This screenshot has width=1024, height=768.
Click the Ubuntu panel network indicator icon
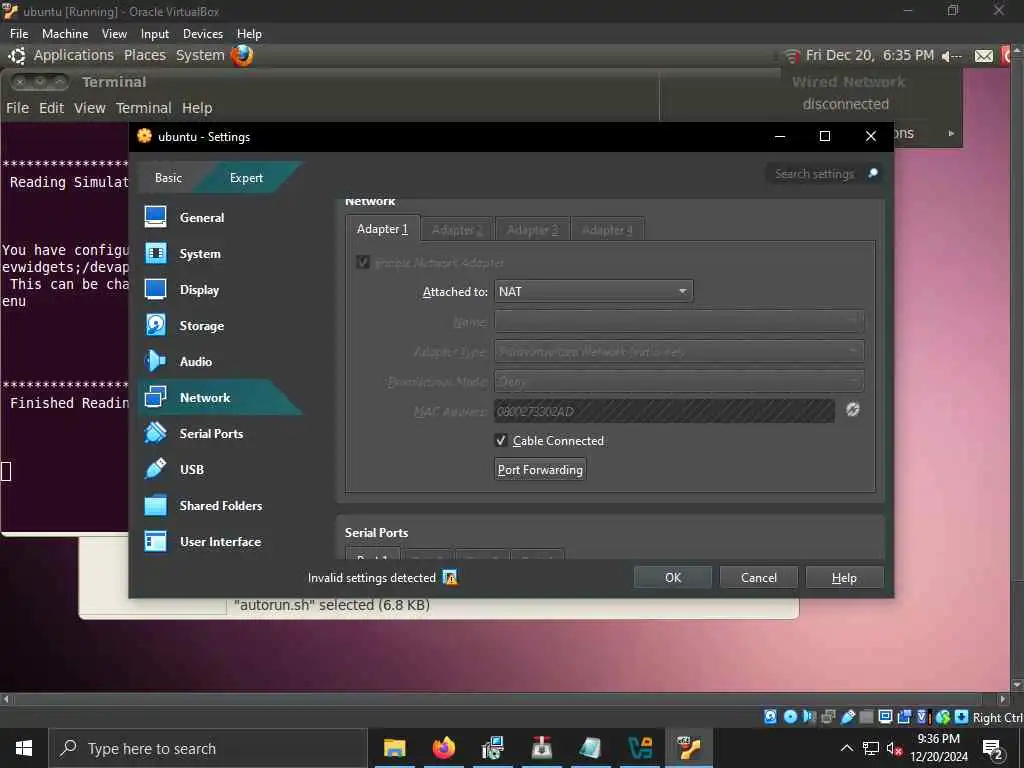coord(792,56)
